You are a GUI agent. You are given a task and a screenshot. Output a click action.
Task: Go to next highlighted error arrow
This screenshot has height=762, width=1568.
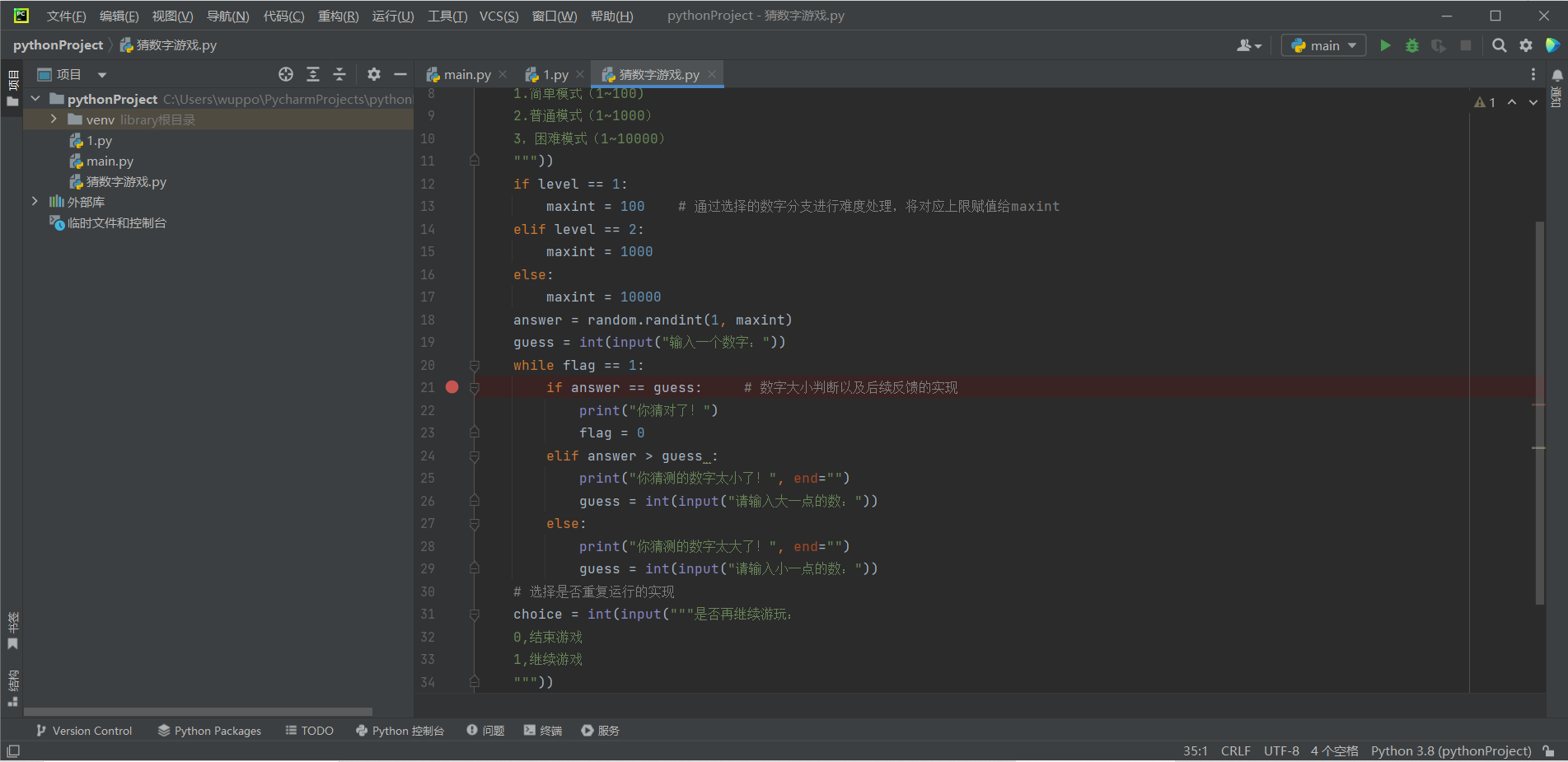point(1533,102)
